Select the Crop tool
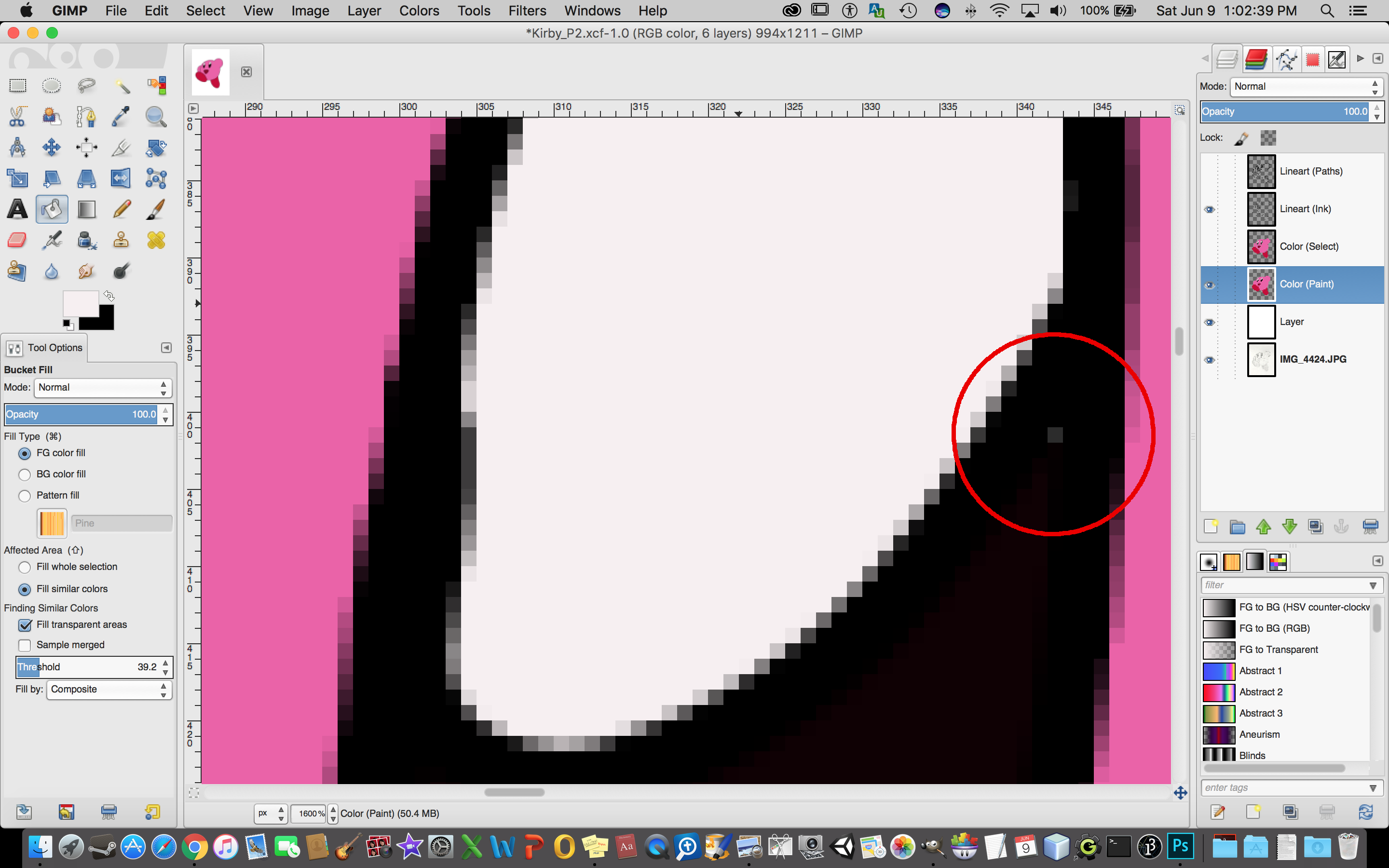 [121, 148]
